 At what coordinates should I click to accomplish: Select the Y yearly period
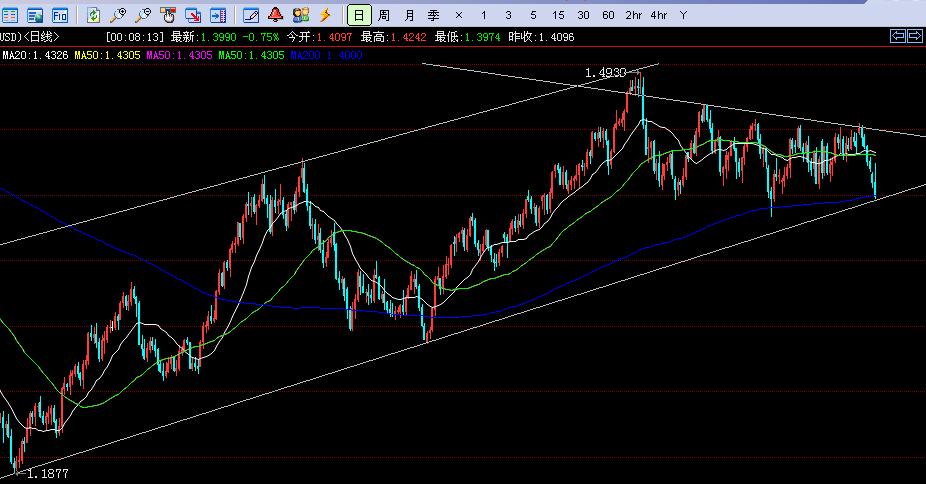pyautogui.click(x=683, y=15)
